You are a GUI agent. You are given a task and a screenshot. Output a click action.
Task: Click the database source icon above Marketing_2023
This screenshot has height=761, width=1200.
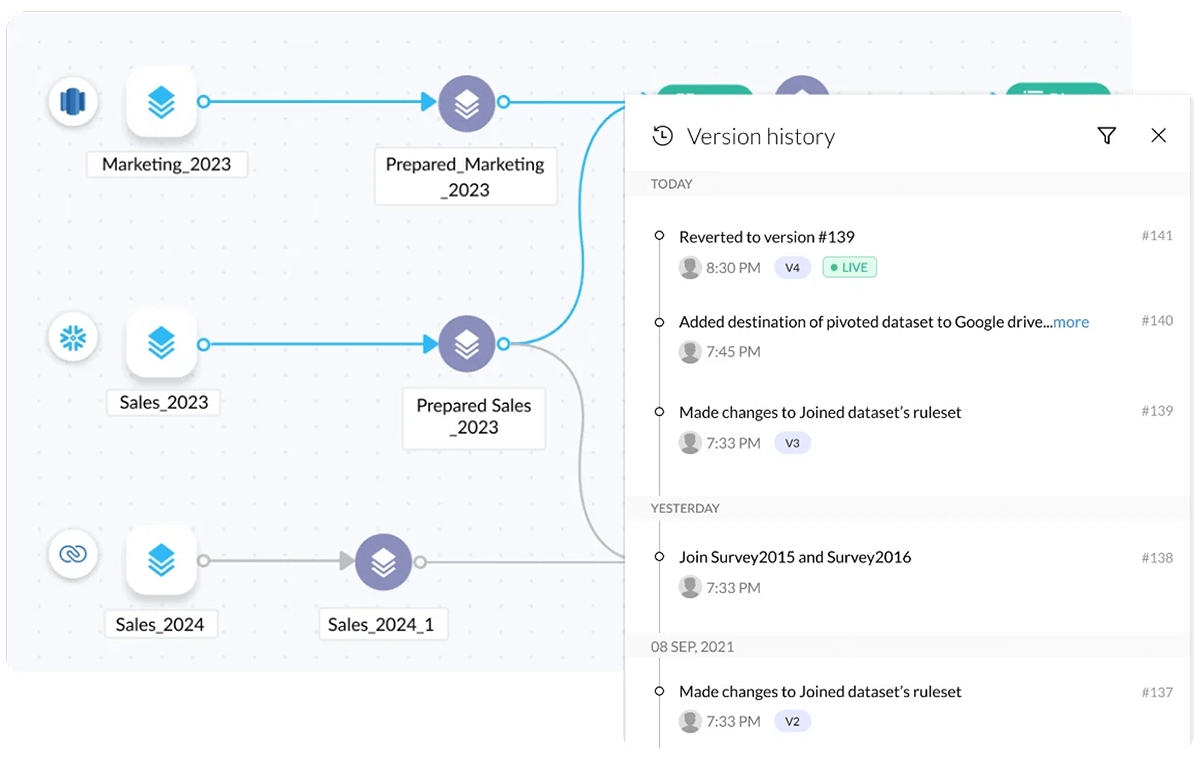tap(73, 102)
